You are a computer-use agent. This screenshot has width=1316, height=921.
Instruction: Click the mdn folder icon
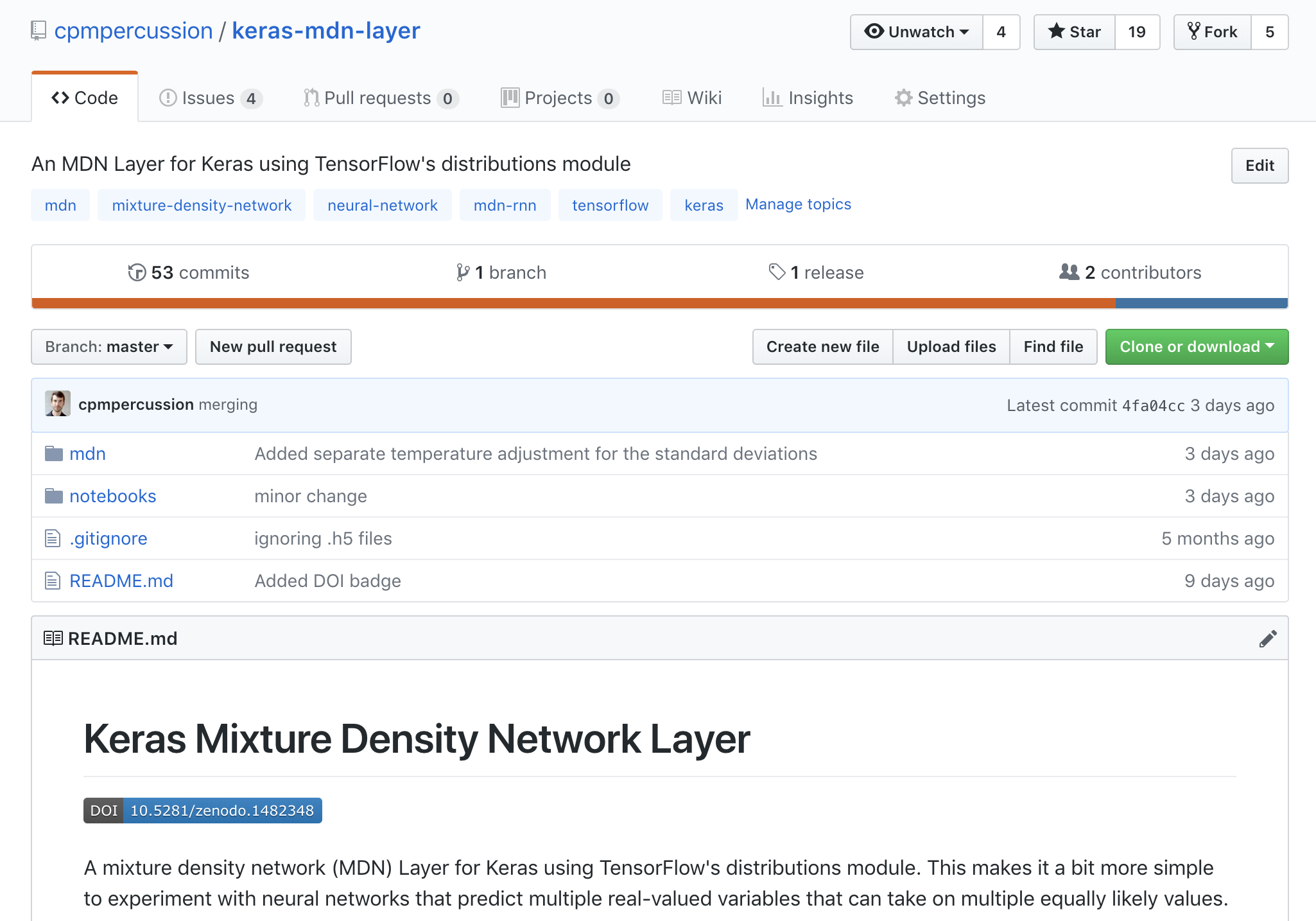pyautogui.click(x=54, y=453)
